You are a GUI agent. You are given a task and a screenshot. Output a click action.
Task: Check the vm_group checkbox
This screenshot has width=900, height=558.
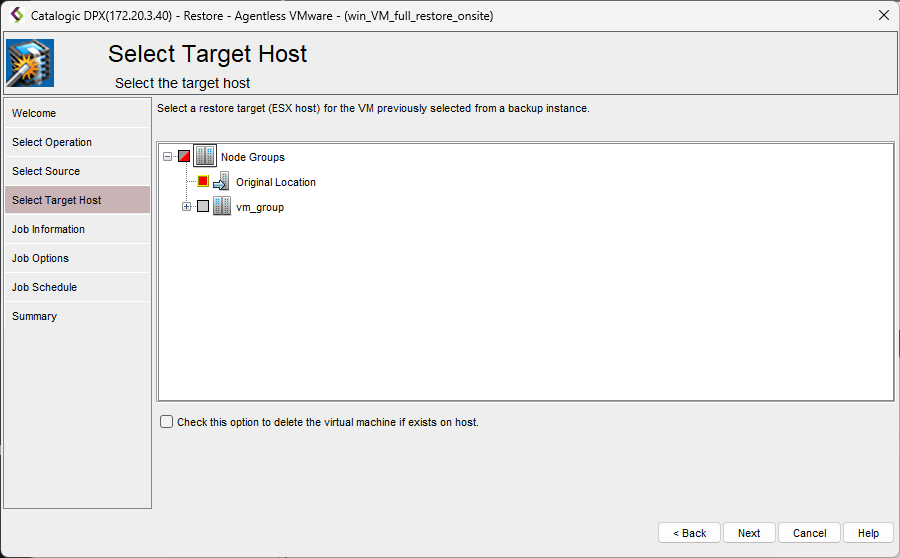203,207
